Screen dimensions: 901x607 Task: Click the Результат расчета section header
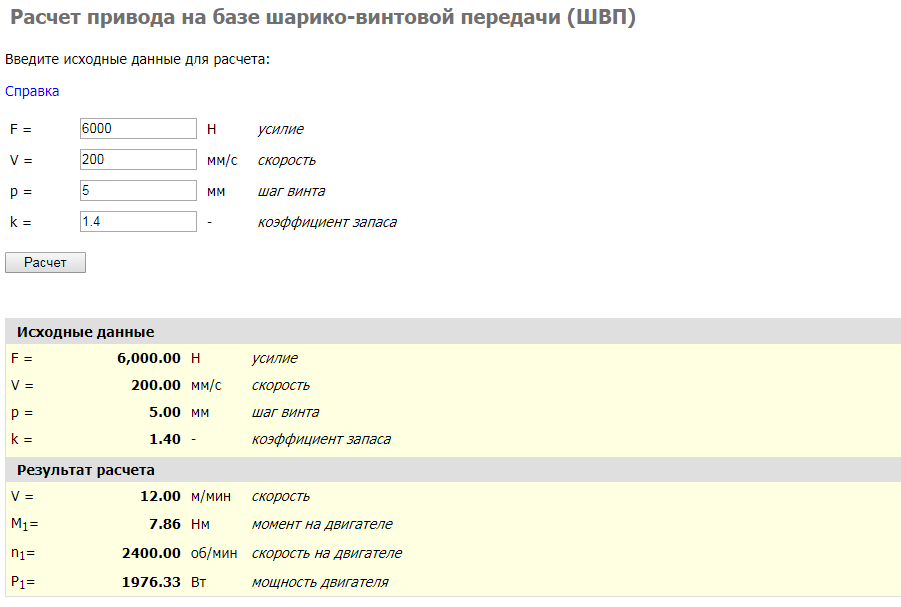coord(86,469)
